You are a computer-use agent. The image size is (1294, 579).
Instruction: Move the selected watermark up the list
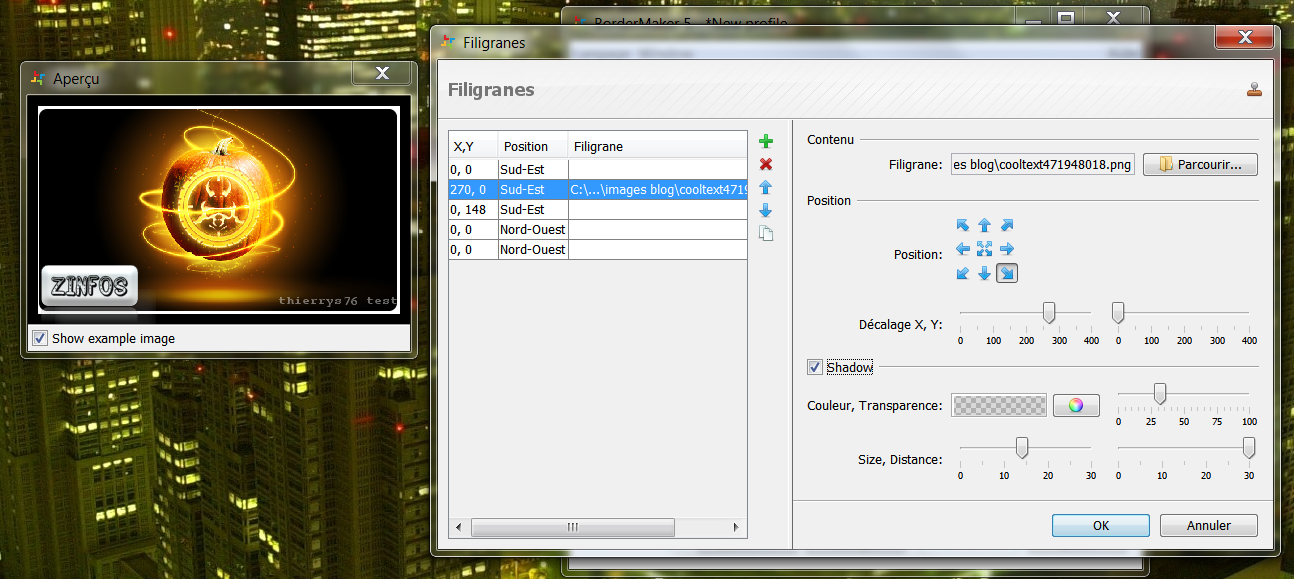[764, 187]
